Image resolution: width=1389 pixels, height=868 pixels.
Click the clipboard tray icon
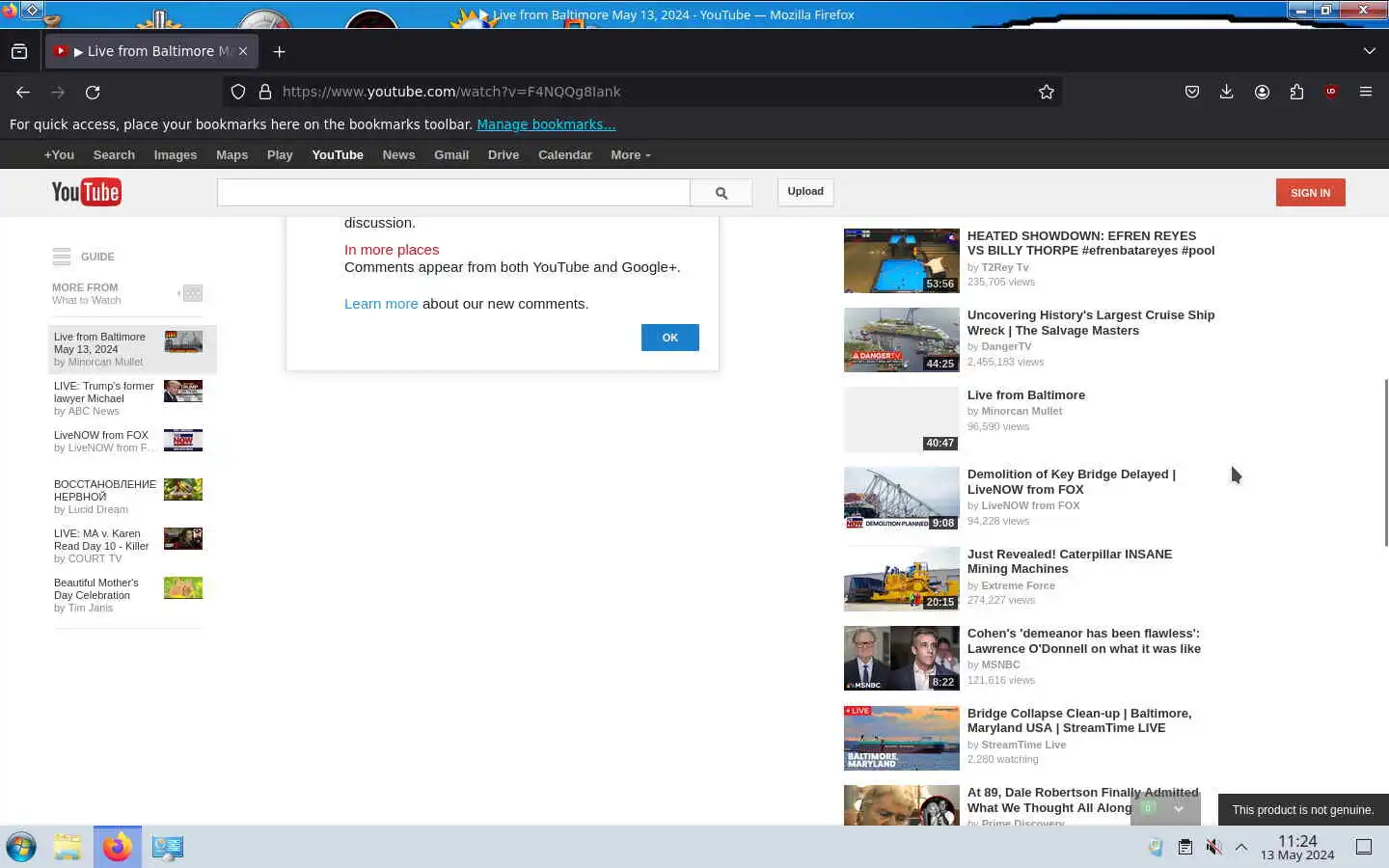pyautogui.click(x=1185, y=847)
